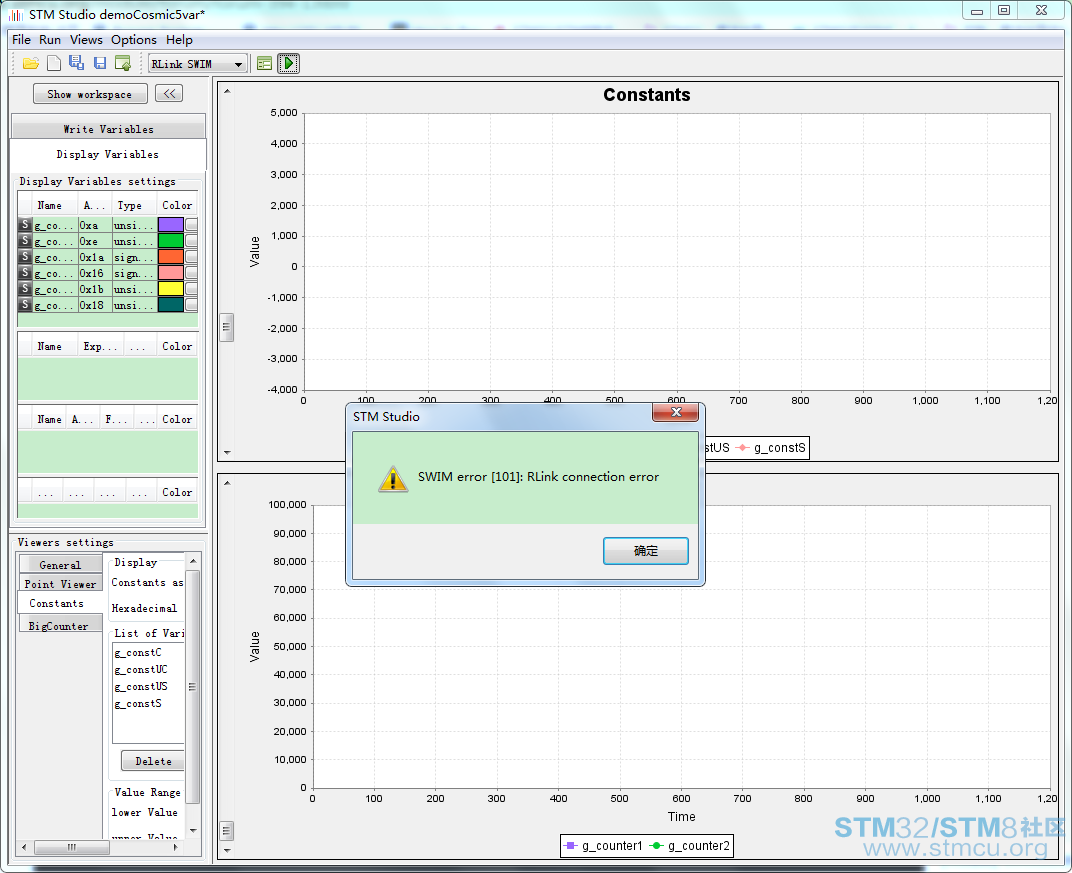1072x873 pixels.
Task: Pick the yellow color swatch for 0x1b variable
Action: coord(170,288)
